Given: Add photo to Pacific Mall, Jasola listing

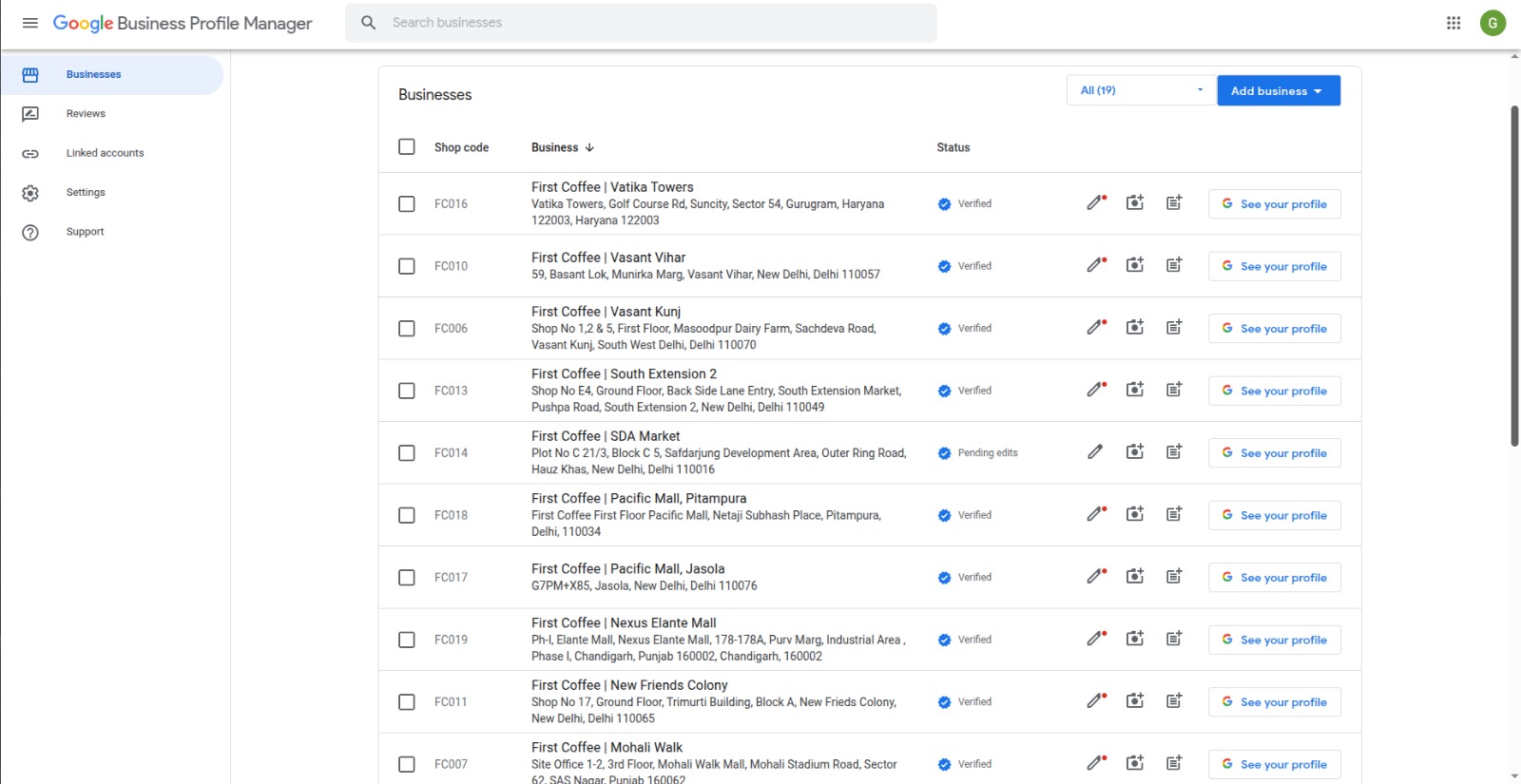Looking at the screenshot, I should click(1135, 577).
